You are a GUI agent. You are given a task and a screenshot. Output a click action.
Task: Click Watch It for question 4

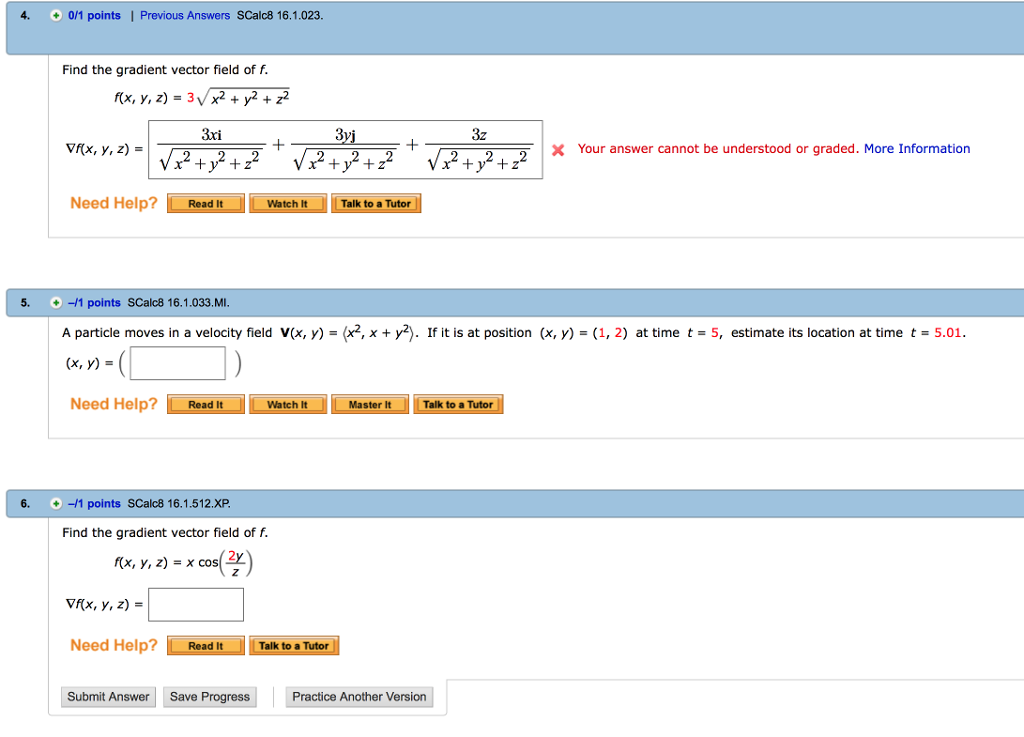287,202
